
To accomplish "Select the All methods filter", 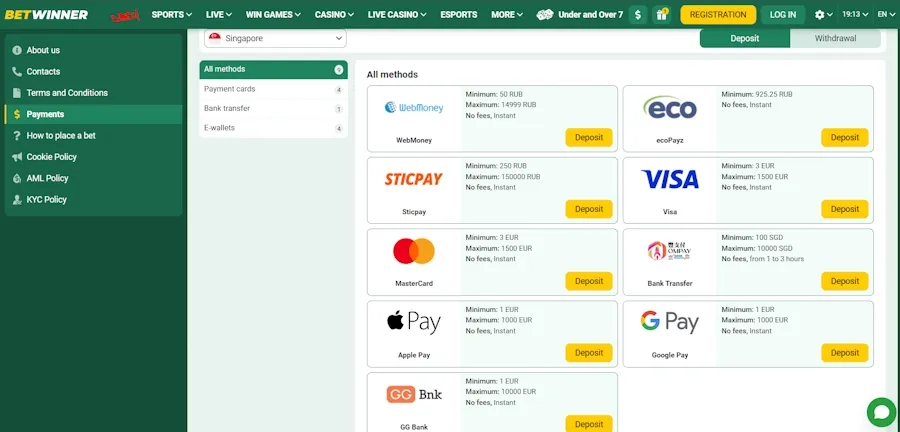I will point(273,69).
